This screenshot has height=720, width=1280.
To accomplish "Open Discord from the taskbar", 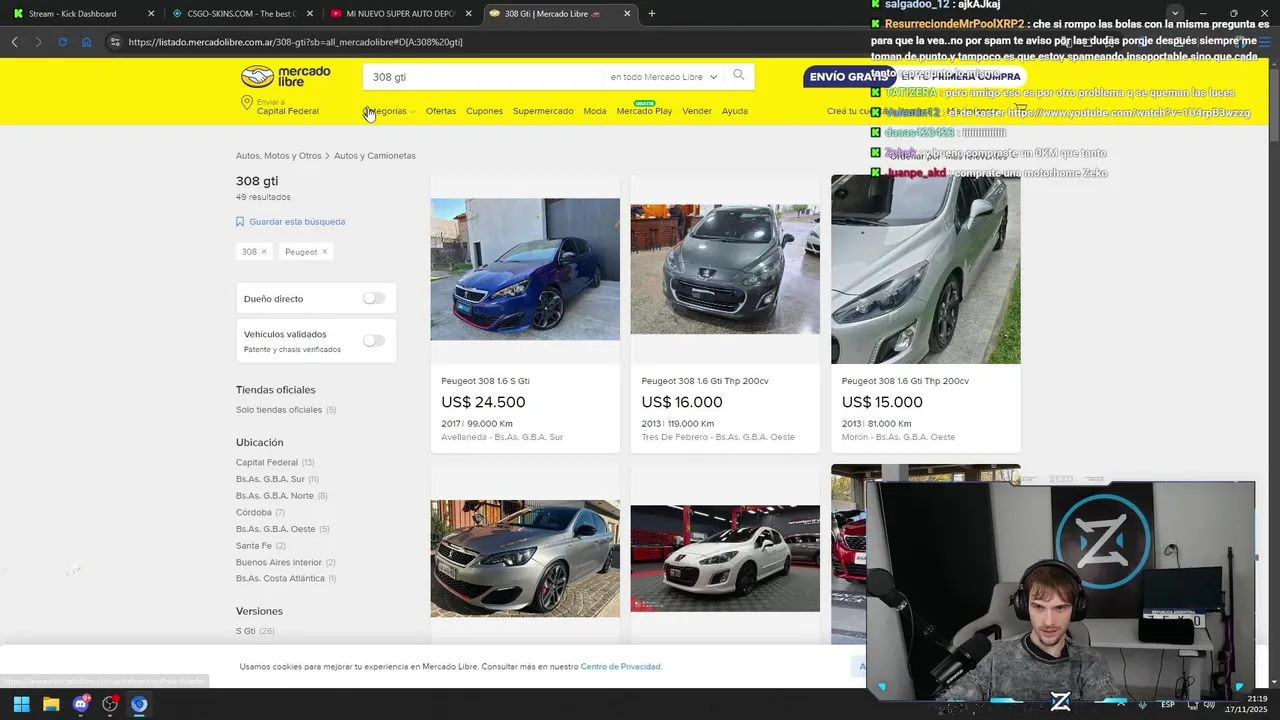I will click(x=81, y=704).
